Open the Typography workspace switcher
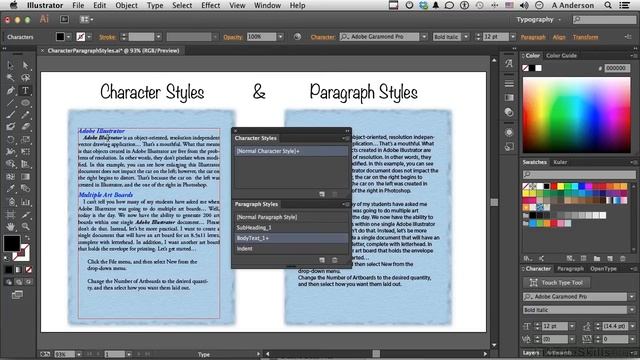The width and height of the screenshot is (640, 360). click(x=539, y=19)
